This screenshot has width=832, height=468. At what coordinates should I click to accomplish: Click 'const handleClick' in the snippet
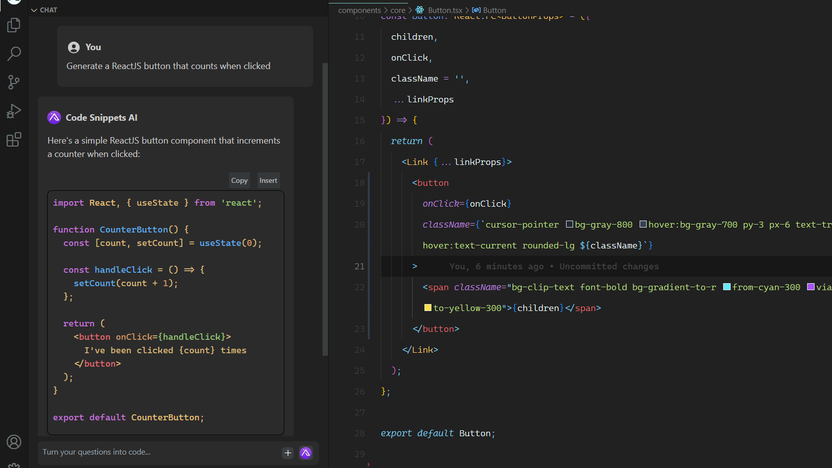tap(108, 270)
